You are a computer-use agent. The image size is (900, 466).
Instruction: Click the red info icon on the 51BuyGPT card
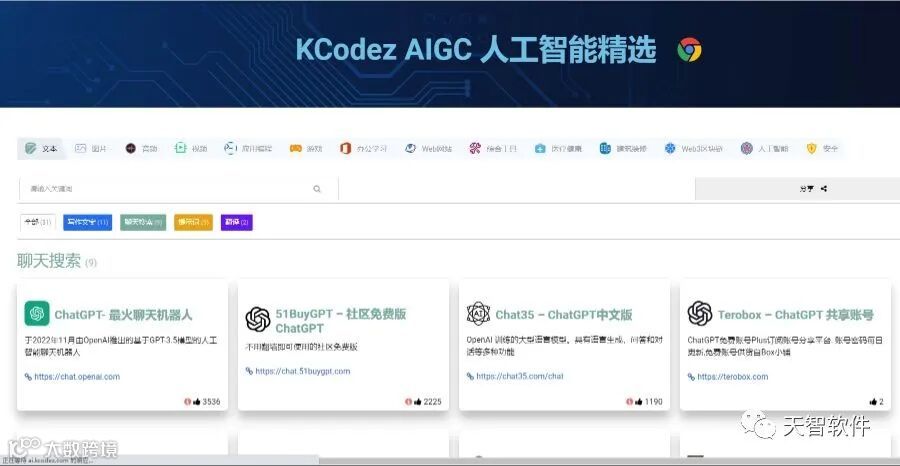[408, 402]
